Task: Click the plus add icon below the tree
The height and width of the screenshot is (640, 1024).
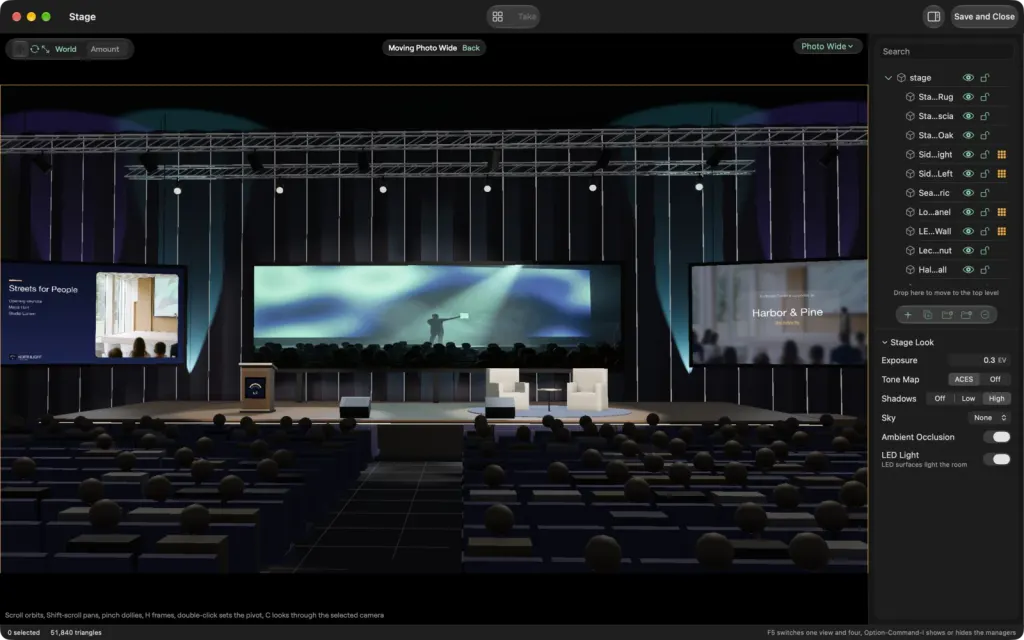Action: (908, 315)
